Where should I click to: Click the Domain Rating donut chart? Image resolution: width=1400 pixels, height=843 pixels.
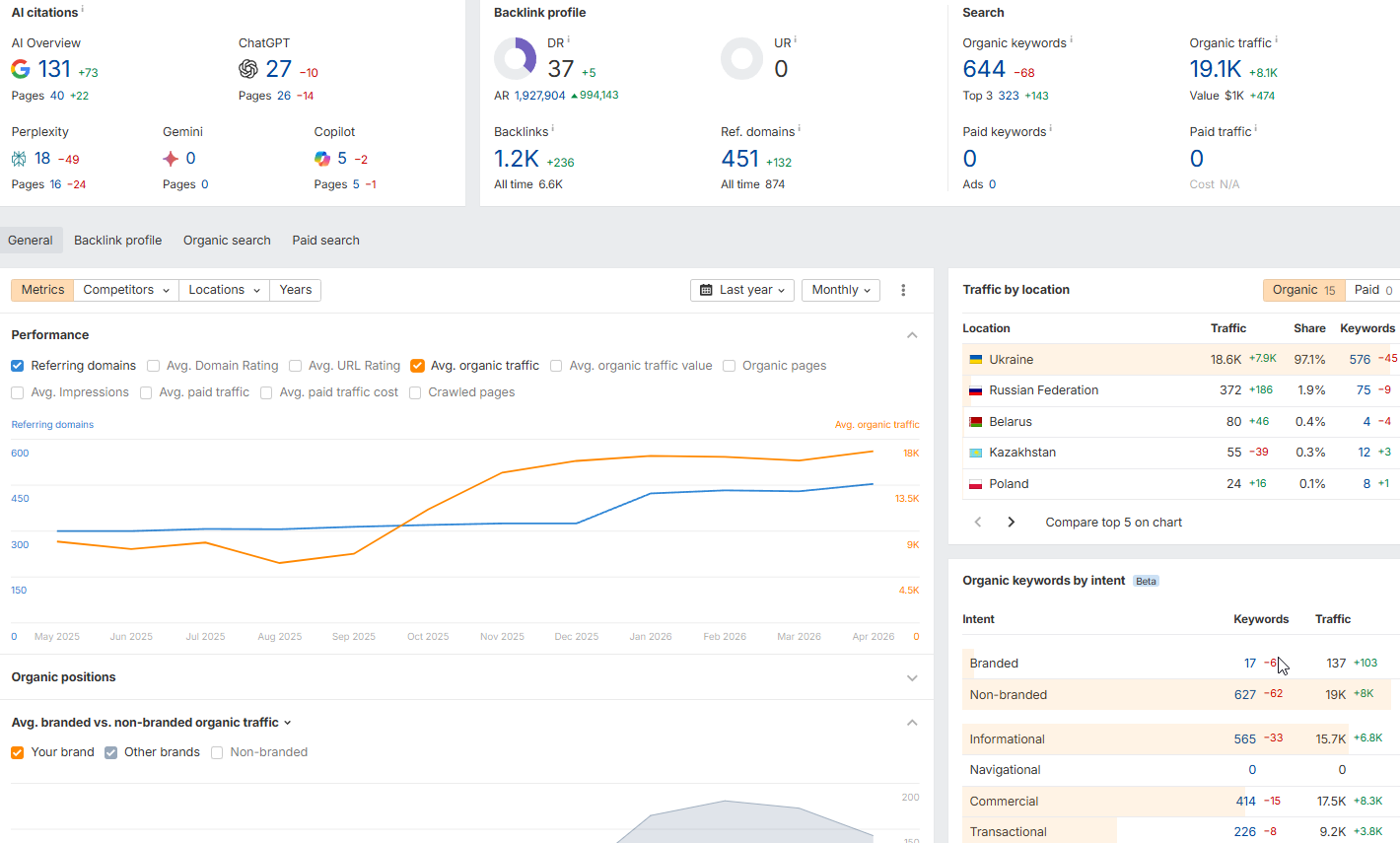515,59
